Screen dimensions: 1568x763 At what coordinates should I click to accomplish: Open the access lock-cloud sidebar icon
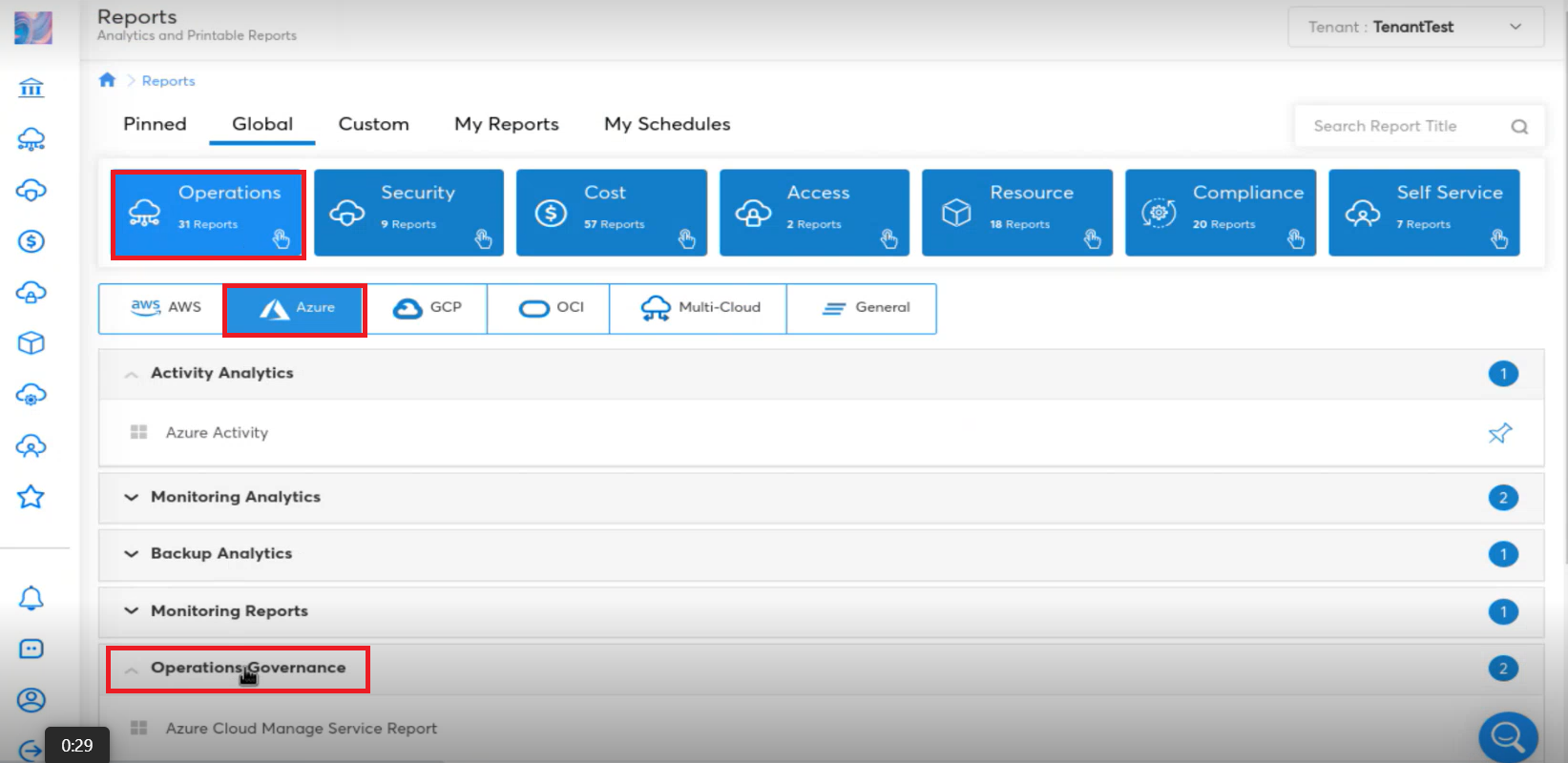click(31, 292)
